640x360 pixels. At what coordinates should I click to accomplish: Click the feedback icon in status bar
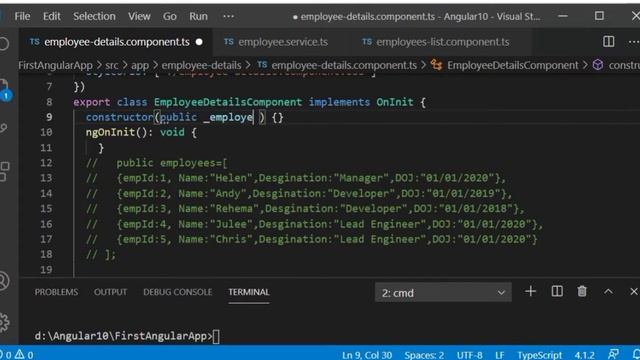(x=613, y=354)
